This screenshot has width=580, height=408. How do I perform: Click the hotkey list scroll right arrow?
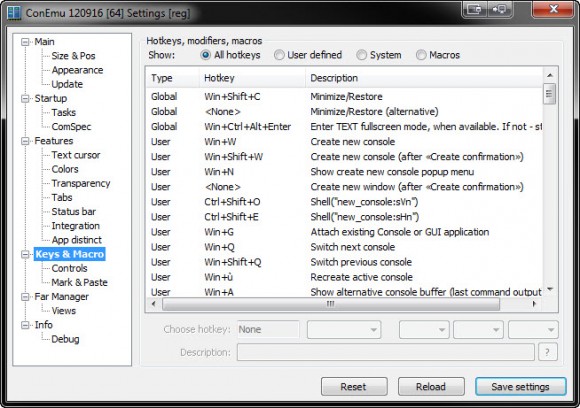pyautogui.click(x=534, y=304)
